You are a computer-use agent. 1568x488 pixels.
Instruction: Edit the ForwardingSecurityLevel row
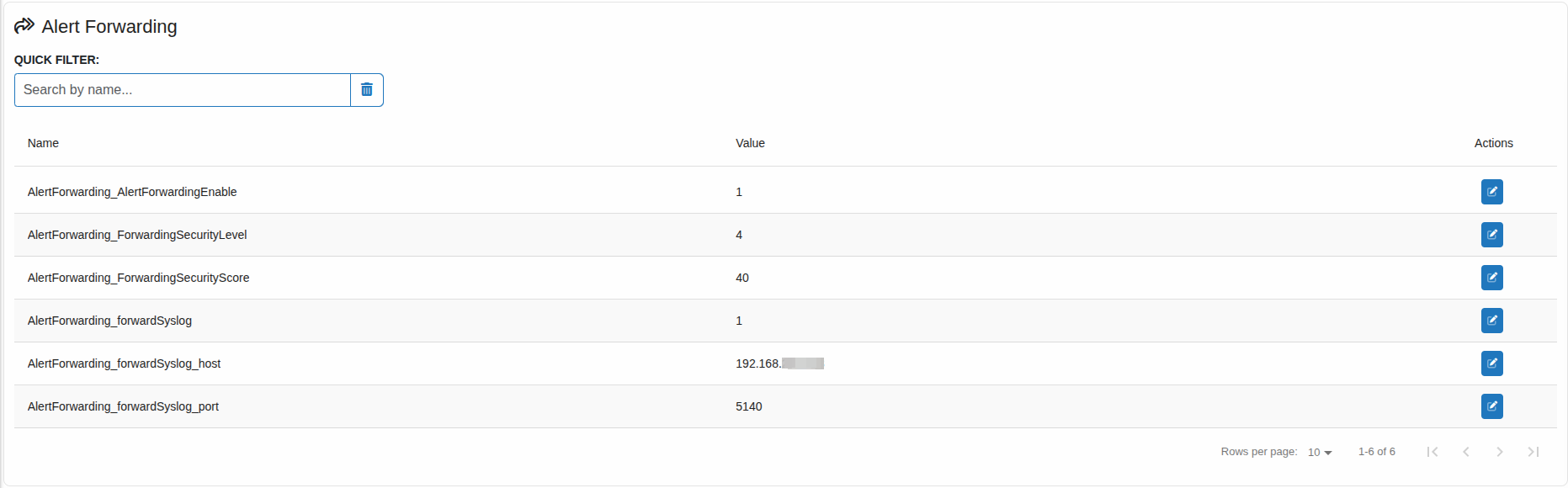click(1491, 235)
